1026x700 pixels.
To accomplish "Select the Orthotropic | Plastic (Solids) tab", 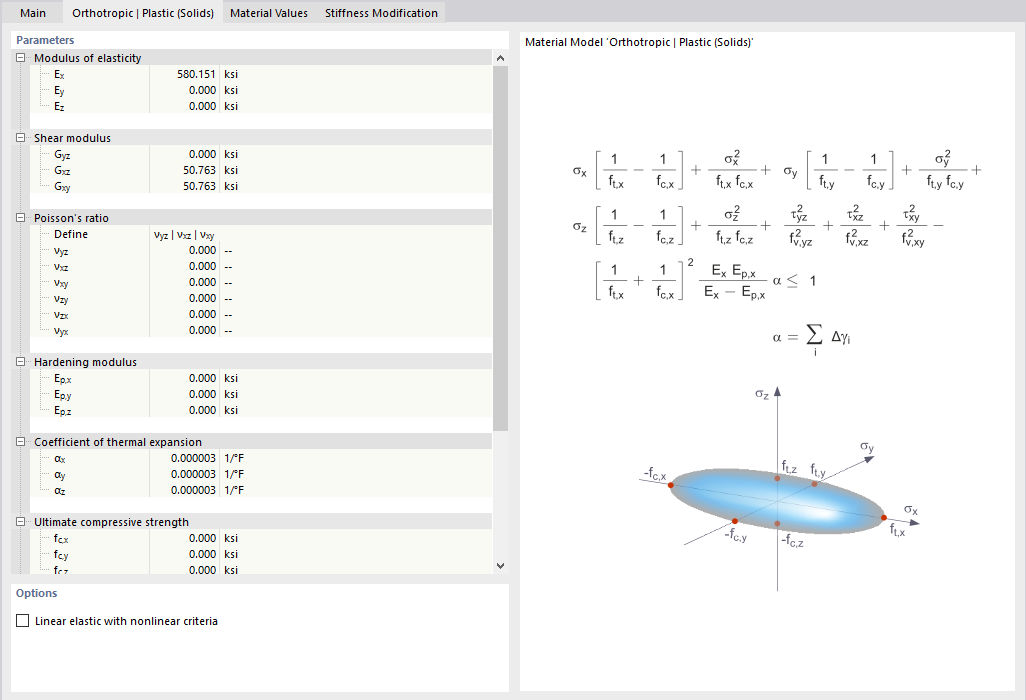I will point(143,13).
